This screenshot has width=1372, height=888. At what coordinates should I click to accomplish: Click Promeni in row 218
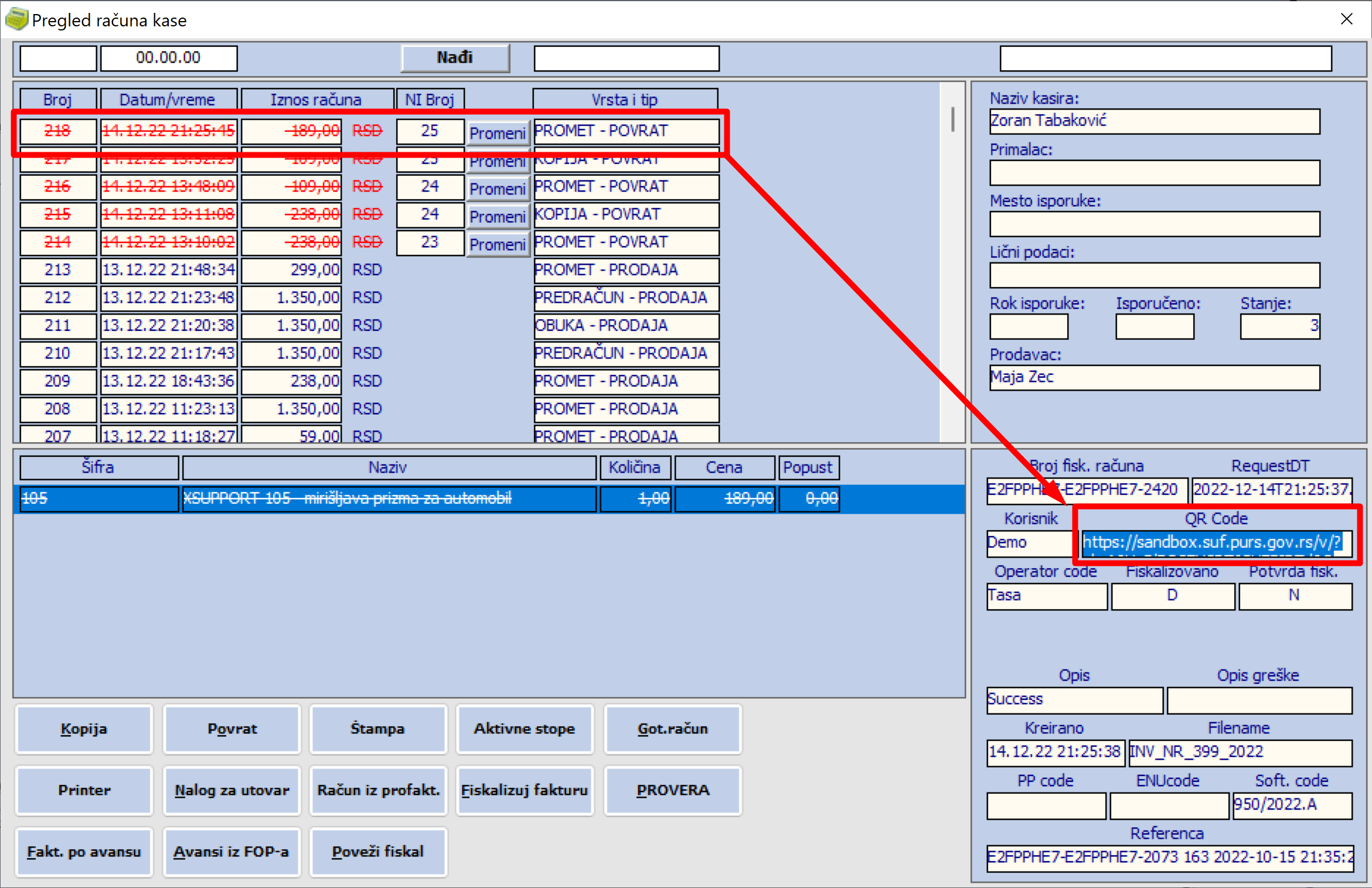(x=498, y=133)
